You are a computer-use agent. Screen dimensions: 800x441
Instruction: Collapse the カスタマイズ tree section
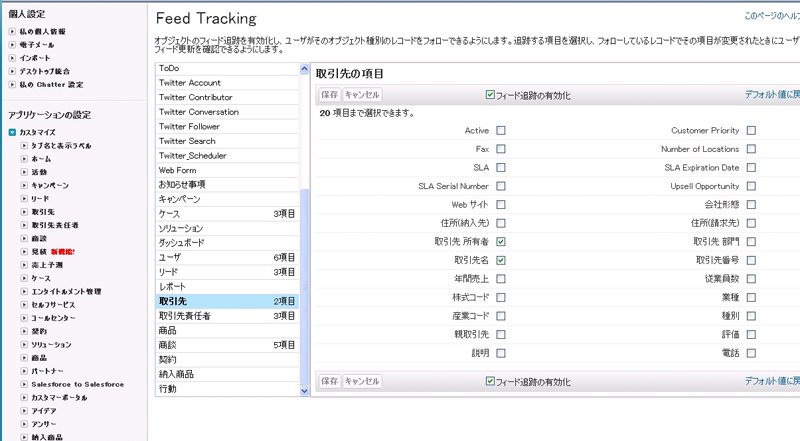pyautogui.click(x=13, y=132)
